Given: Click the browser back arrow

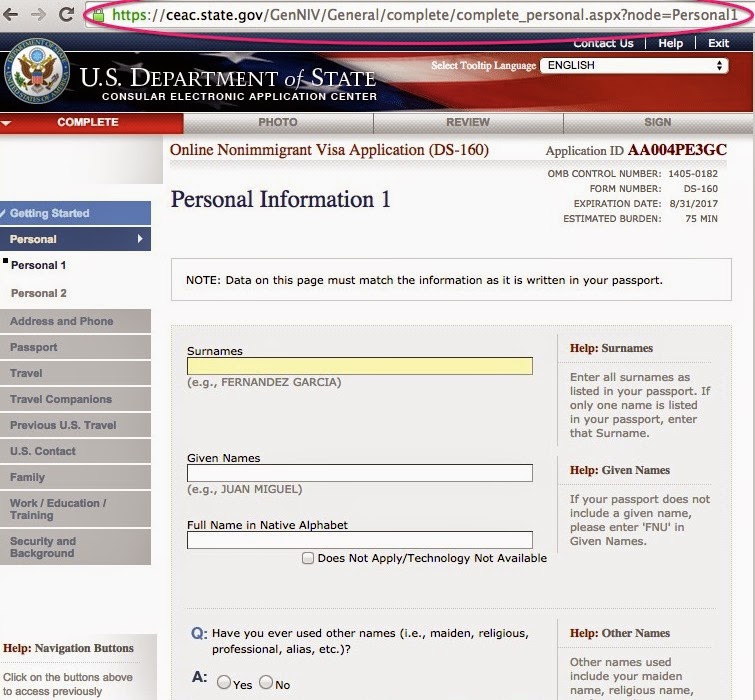Looking at the screenshot, I should (10, 14).
